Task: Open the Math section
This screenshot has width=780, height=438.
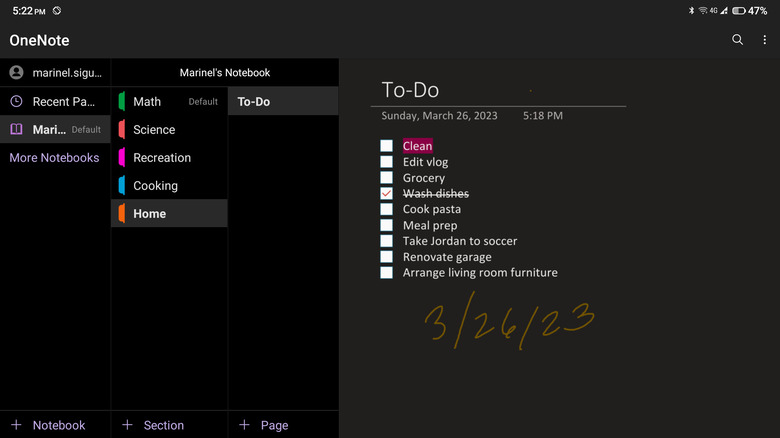Action: coord(147,101)
